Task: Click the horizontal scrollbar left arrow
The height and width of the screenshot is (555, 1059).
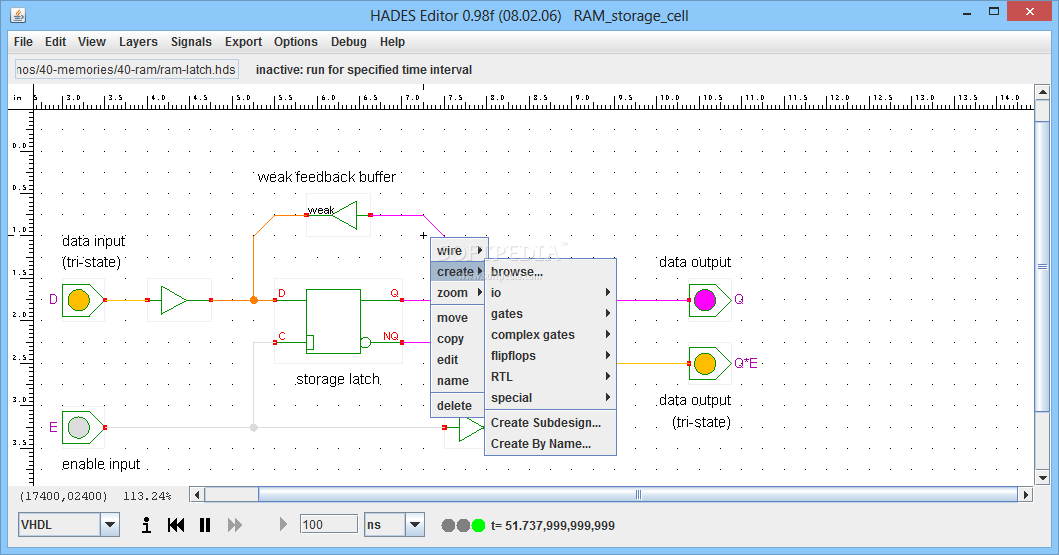Action: (x=197, y=495)
